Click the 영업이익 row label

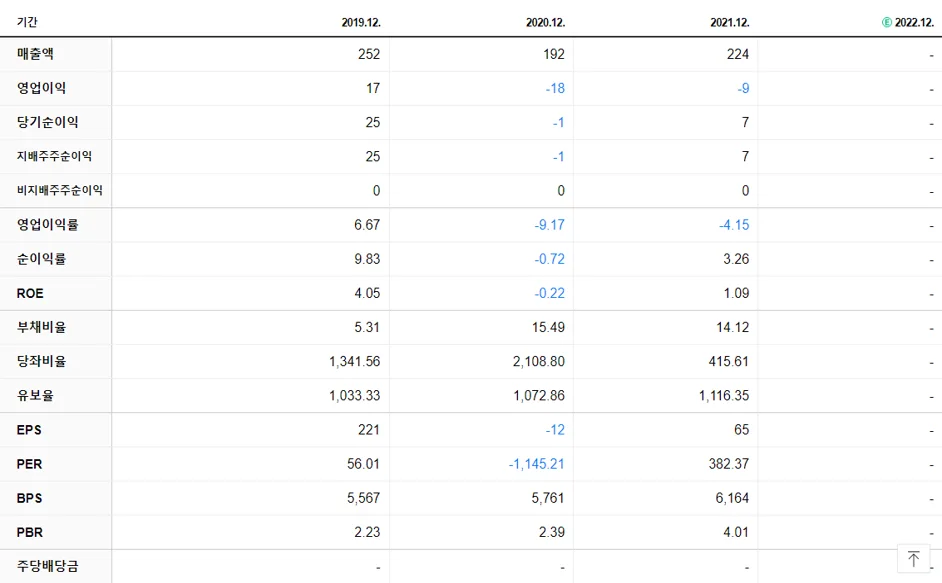41,88
